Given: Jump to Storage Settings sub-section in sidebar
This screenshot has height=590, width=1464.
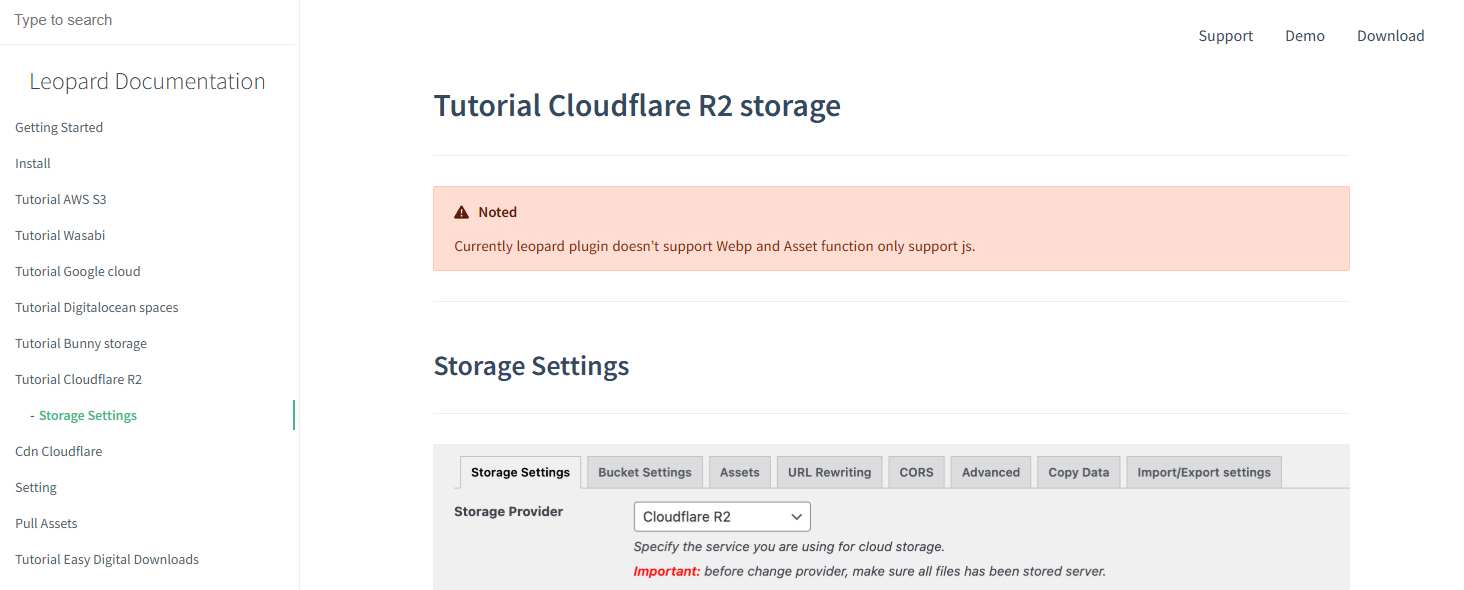Looking at the screenshot, I should tap(88, 416).
